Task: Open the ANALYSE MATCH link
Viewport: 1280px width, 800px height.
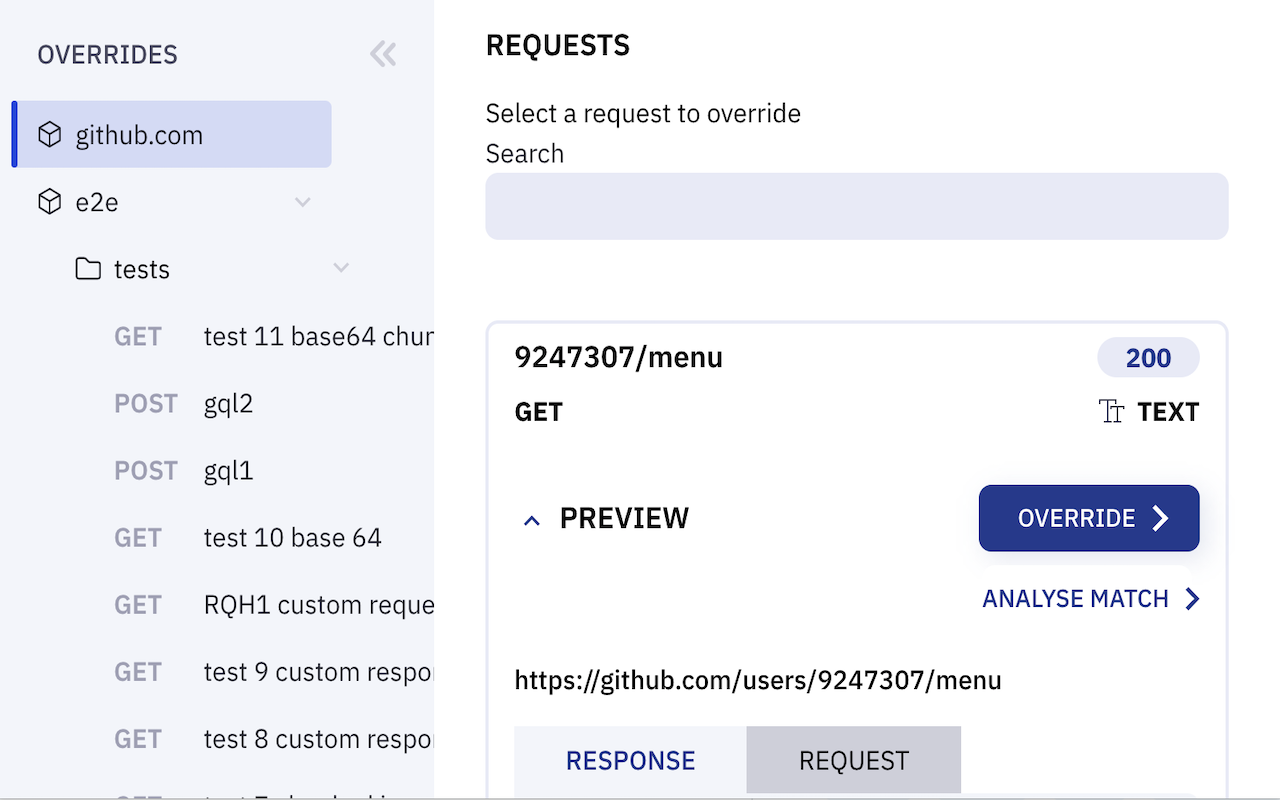Action: pyautogui.click(x=1091, y=599)
